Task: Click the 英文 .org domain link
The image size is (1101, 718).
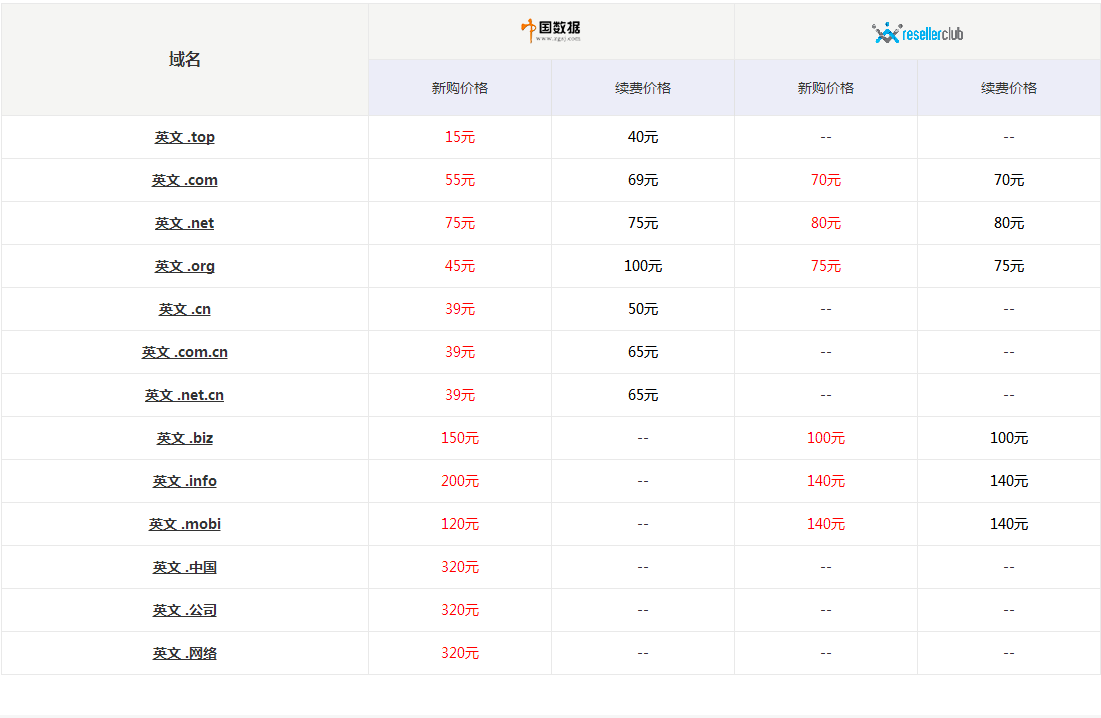Action: pos(184,266)
